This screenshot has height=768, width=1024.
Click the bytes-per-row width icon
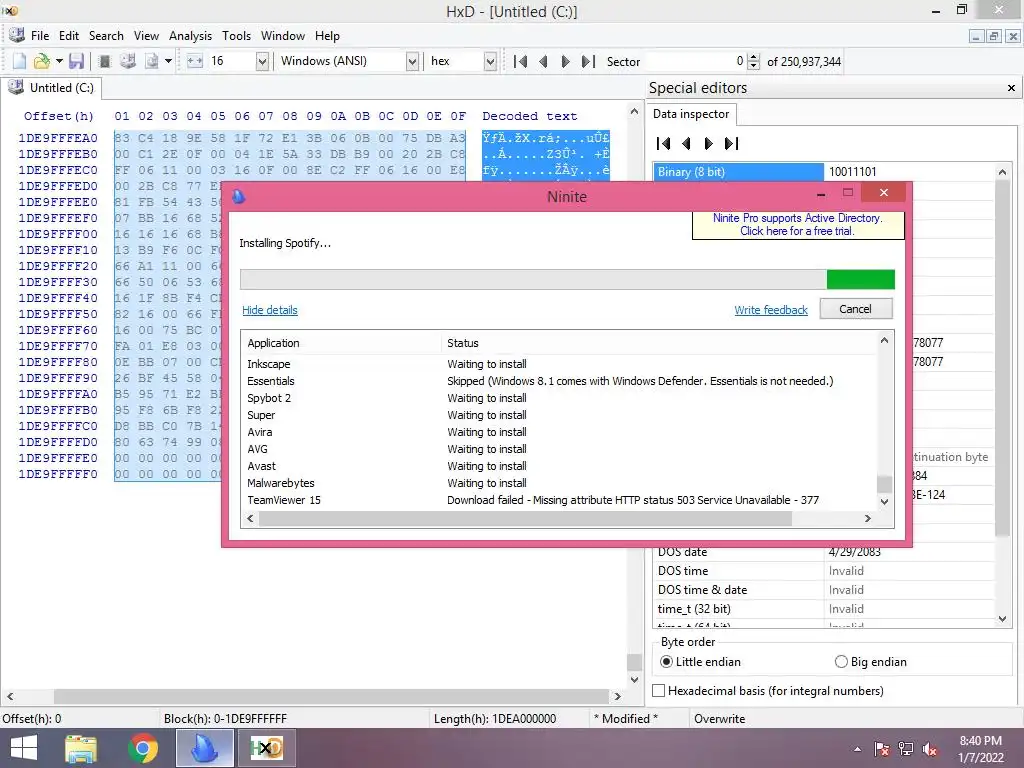click(x=195, y=61)
